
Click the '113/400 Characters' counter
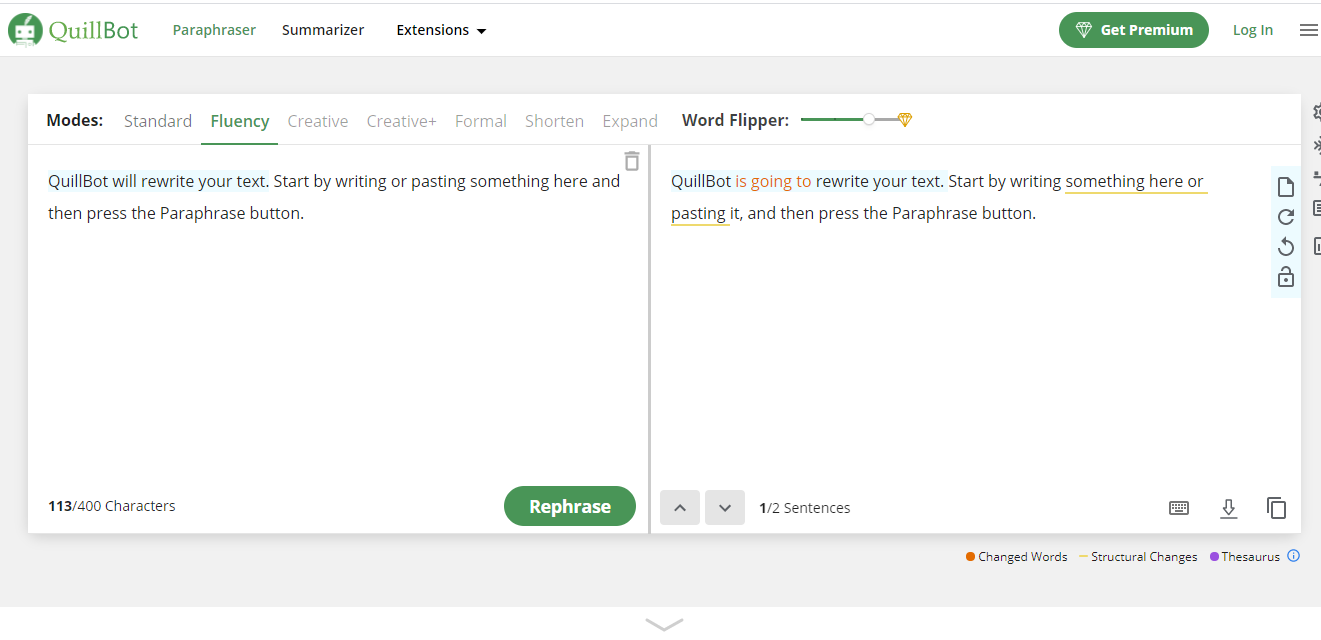(x=112, y=506)
